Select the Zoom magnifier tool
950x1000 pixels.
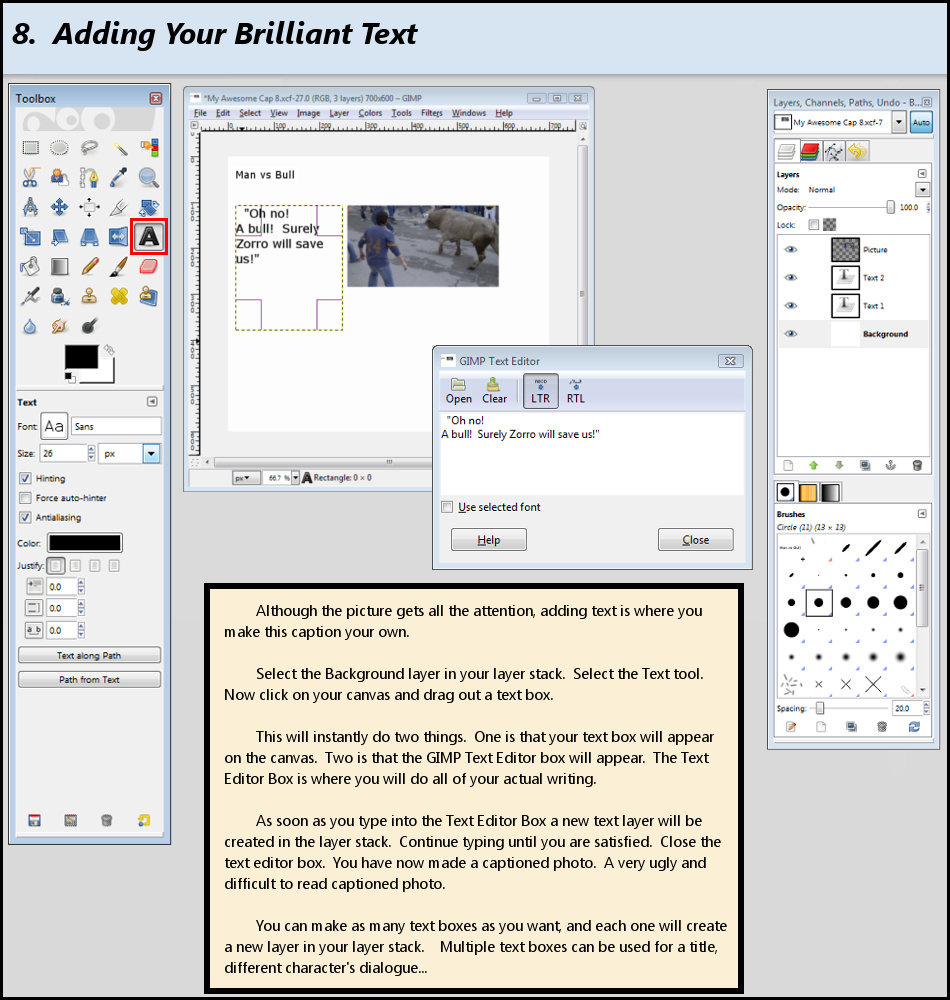tap(149, 177)
